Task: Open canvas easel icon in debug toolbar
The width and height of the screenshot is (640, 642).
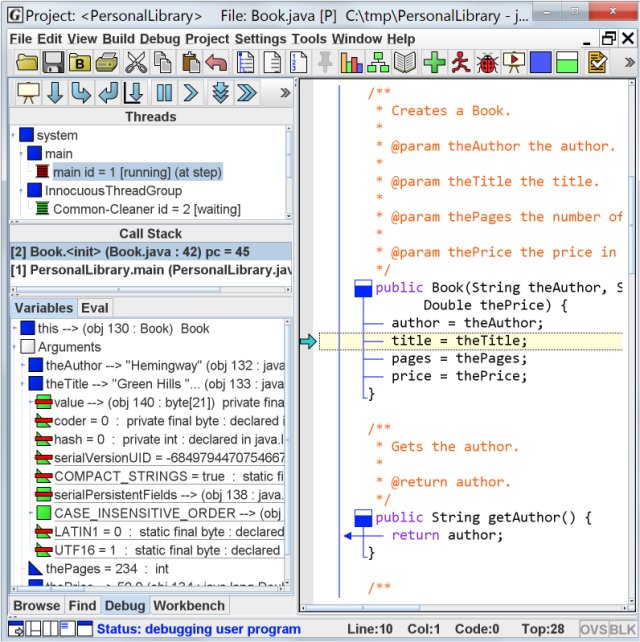Action: point(28,93)
